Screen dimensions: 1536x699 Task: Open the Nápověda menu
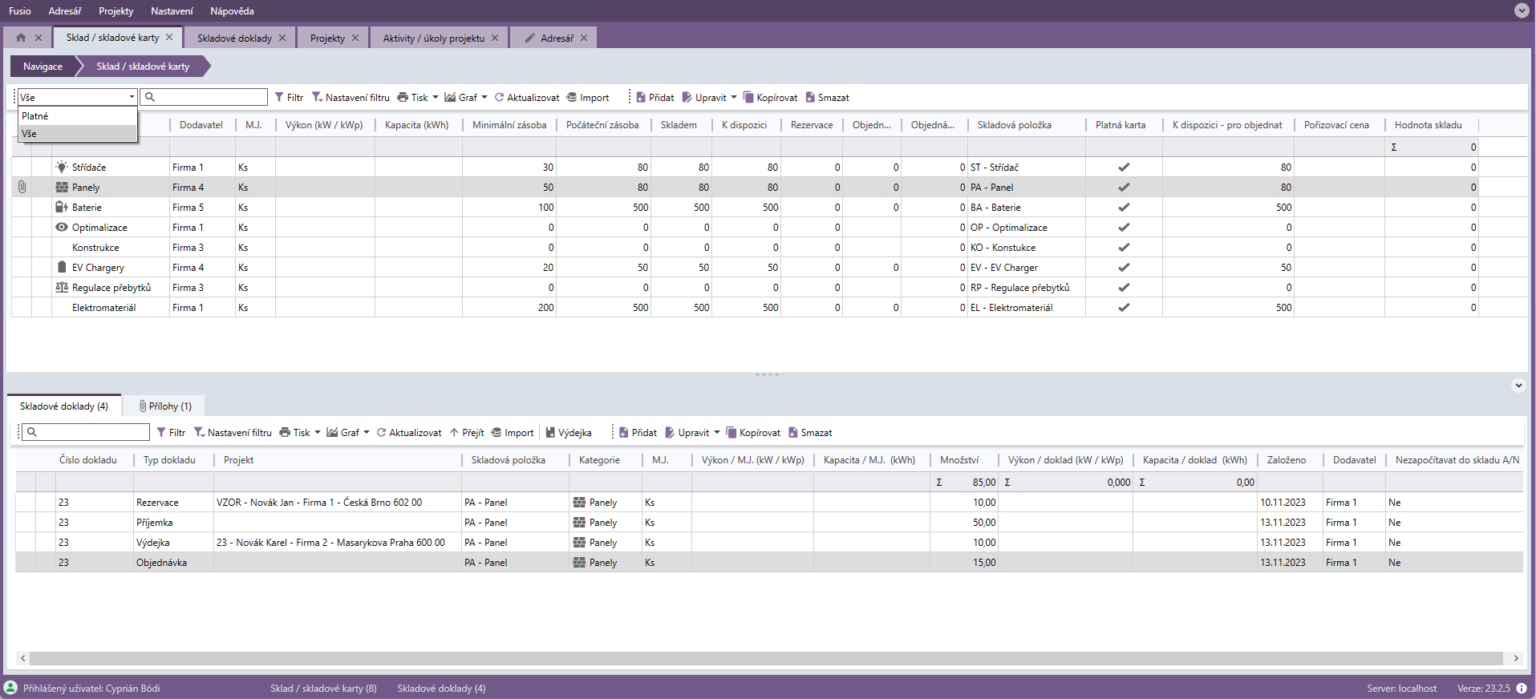point(232,11)
